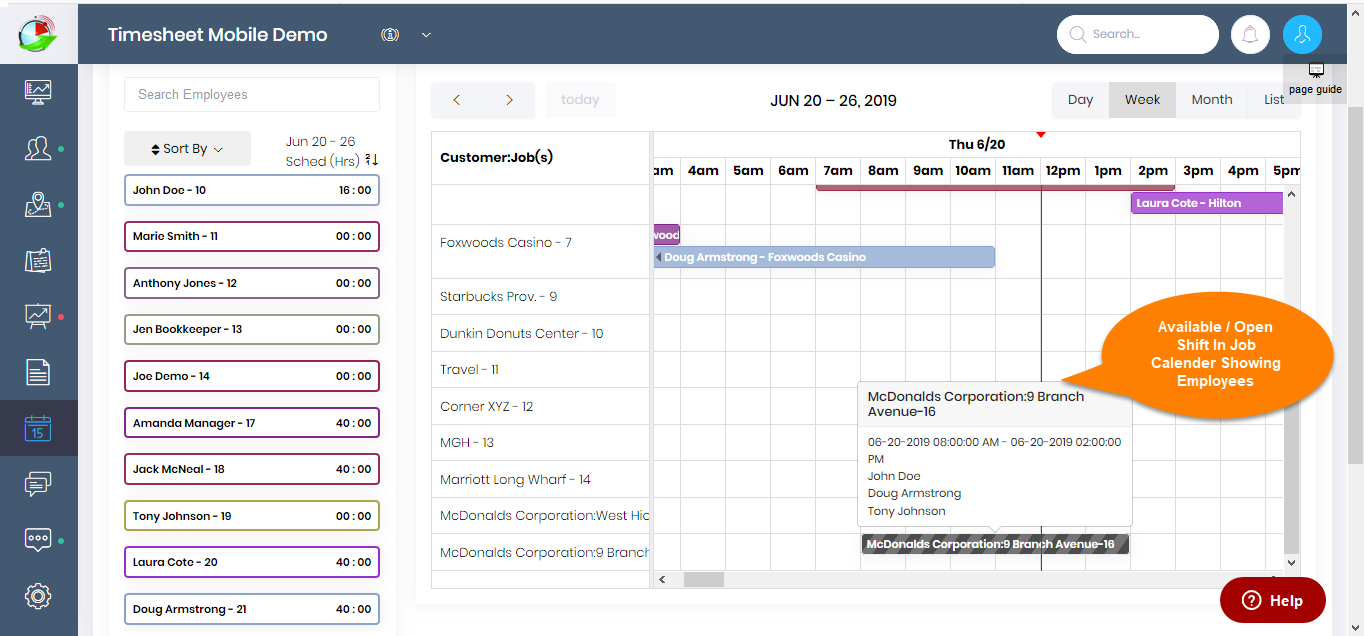Open the settings gear icon in sidebar
Image resolution: width=1364 pixels, height=636 pixels.
tap(38, 596)
